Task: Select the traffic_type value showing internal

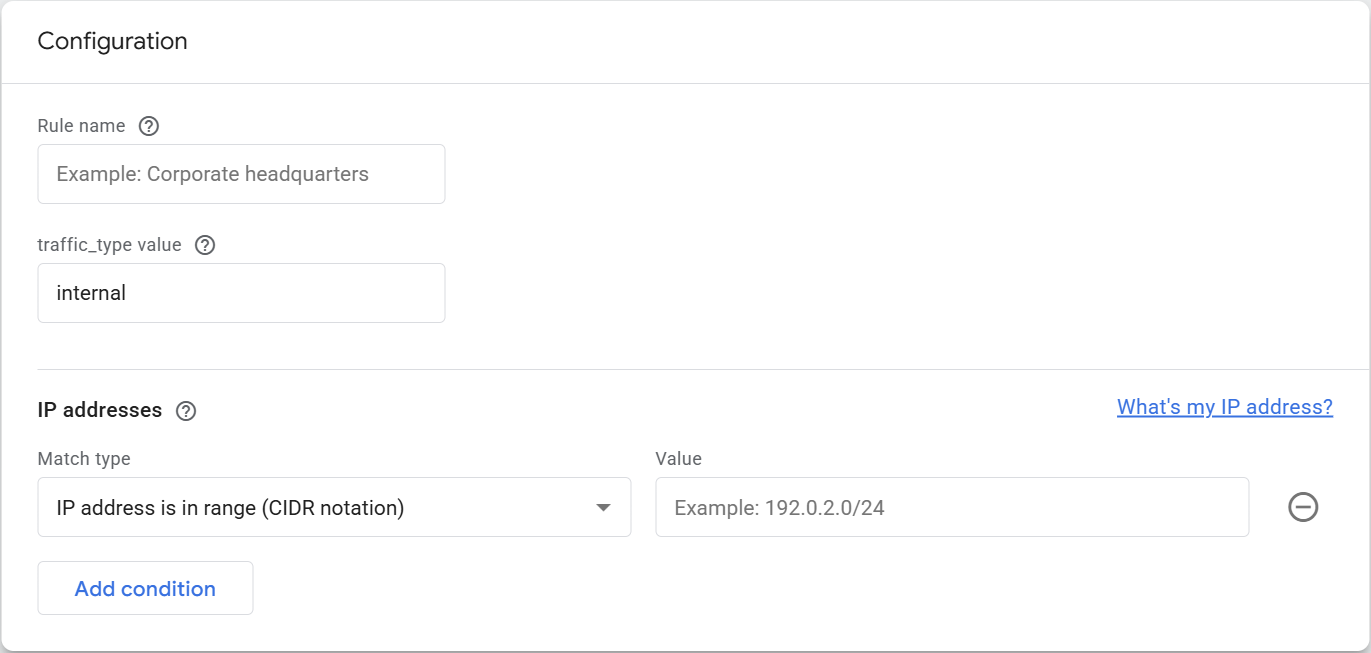Action: (240, 292)
